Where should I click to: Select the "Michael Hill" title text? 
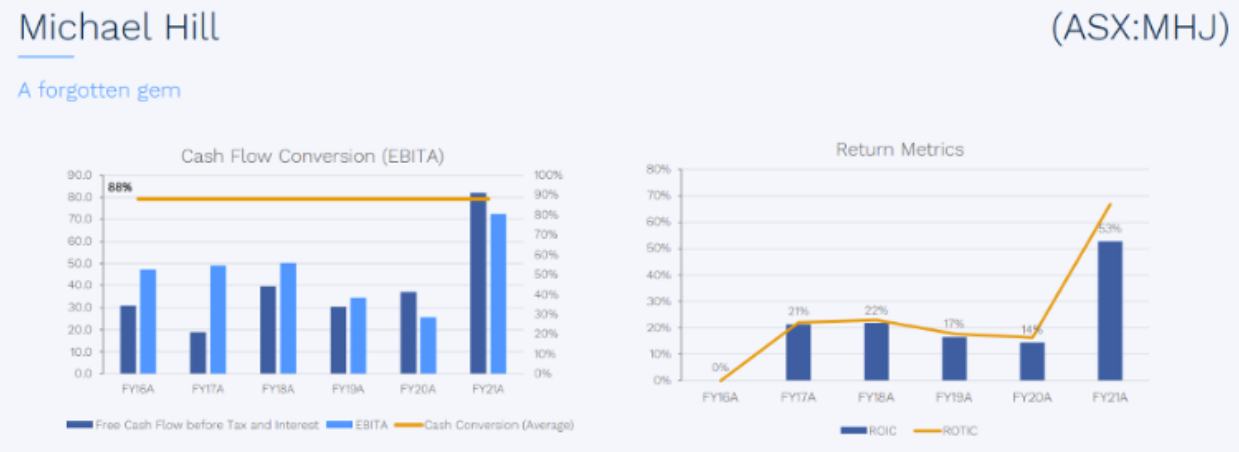coord(119,27)
